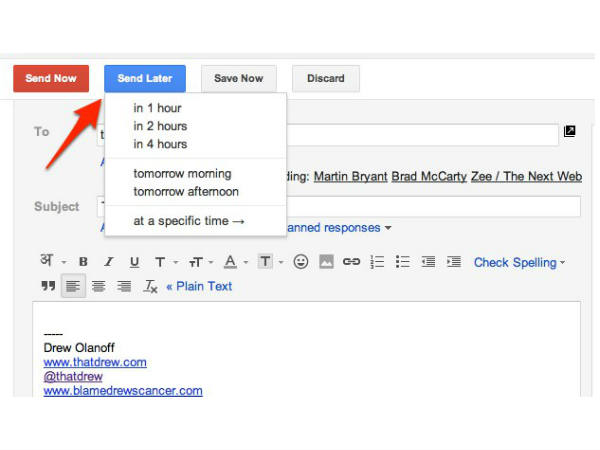
Task: Center align the text
Action: tap(99, 286)
